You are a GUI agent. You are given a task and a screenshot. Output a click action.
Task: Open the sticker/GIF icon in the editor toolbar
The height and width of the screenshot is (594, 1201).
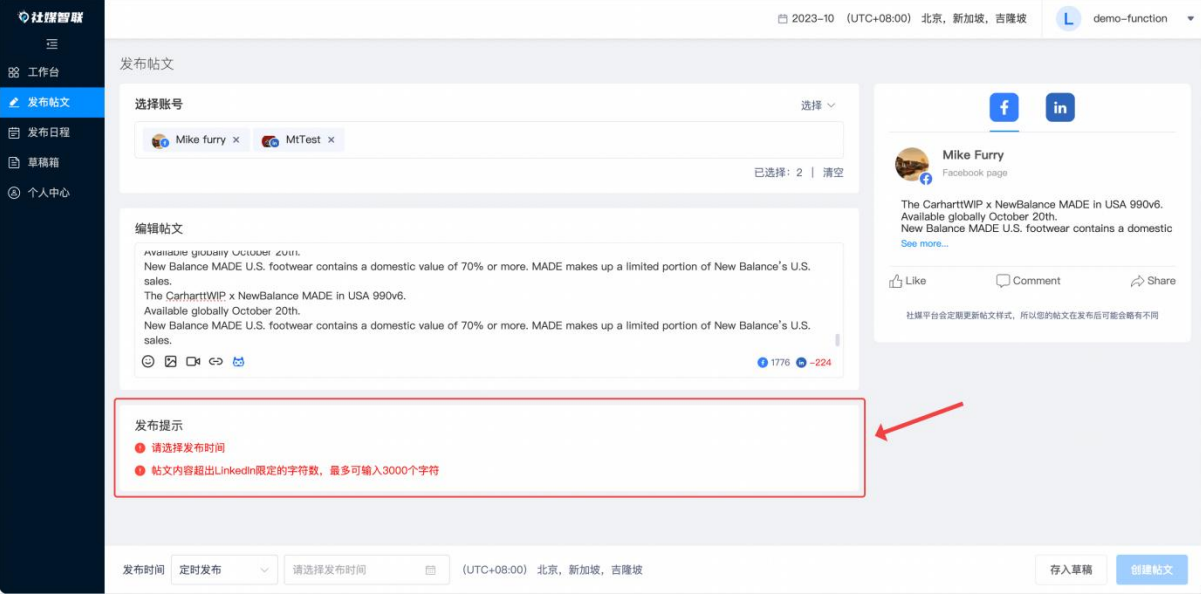coord(239,361)
